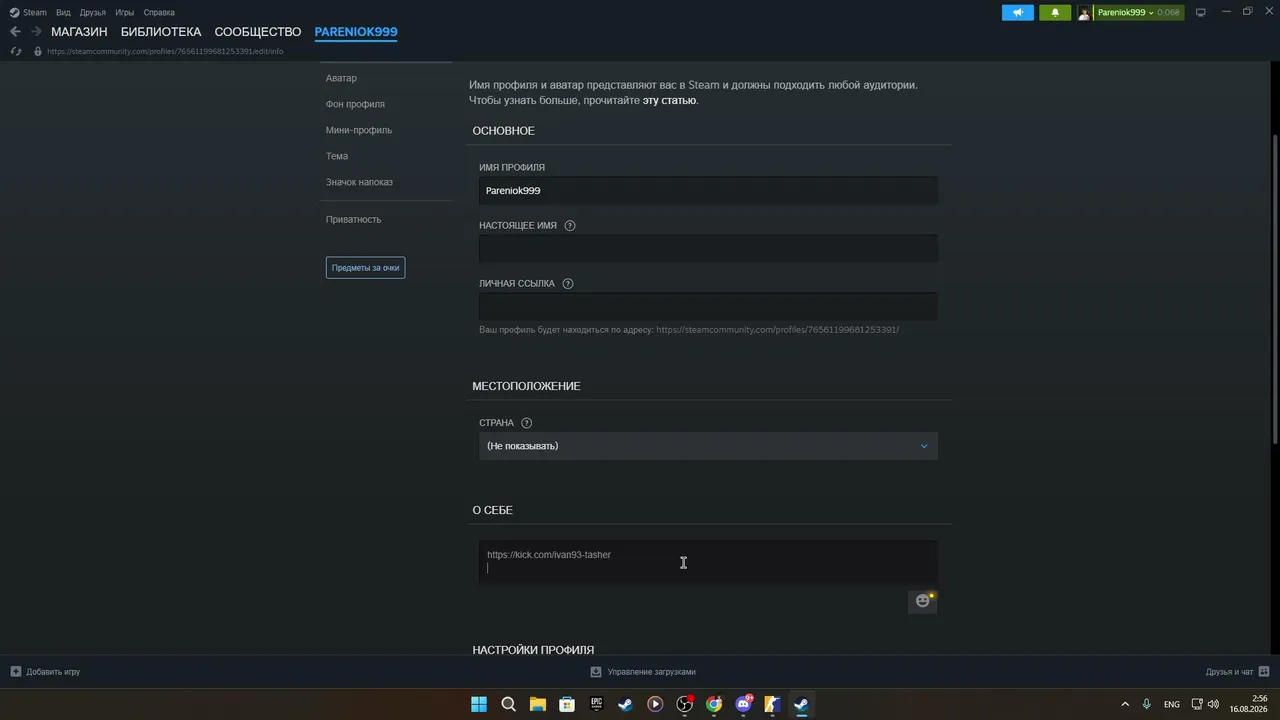This screenshot has height=720, width=1280.
Task: Focus the ИМЯ ПРОФИЛЯ input field
Action: (x=708, y=190)
